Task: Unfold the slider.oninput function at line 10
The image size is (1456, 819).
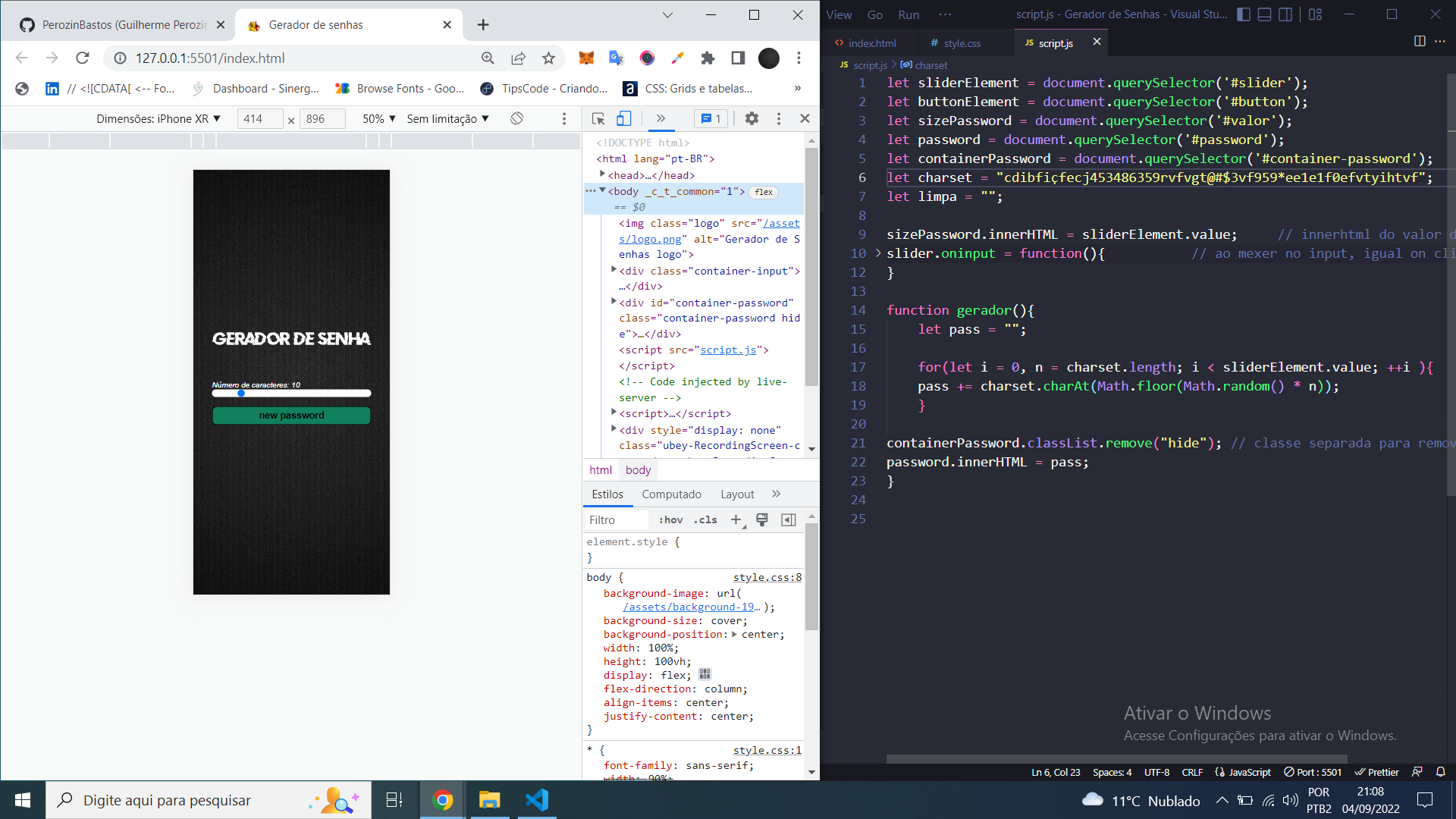Action: 878,253
